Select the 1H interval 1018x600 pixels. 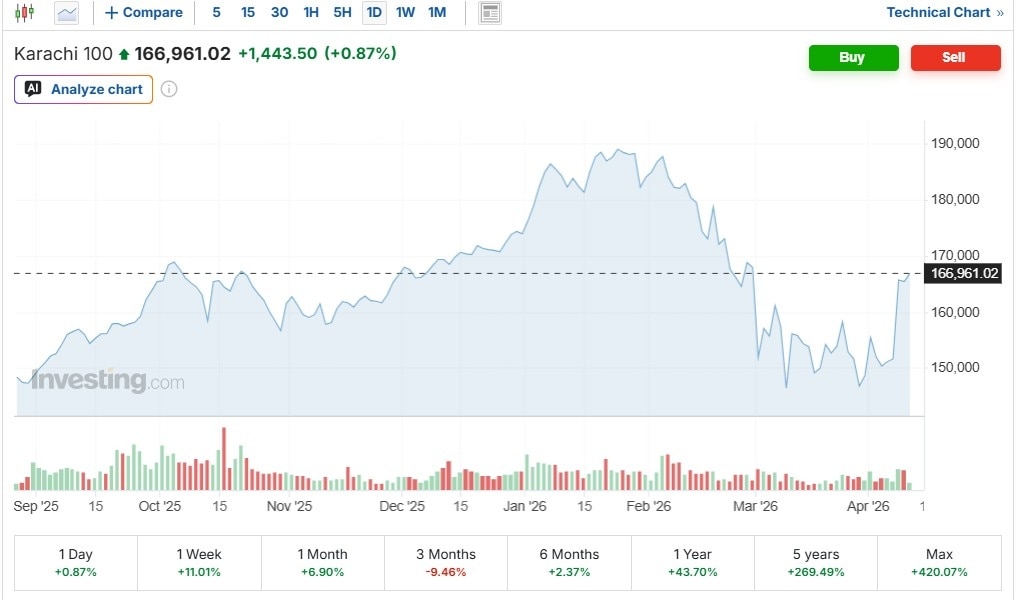click(x=311, y=13)
